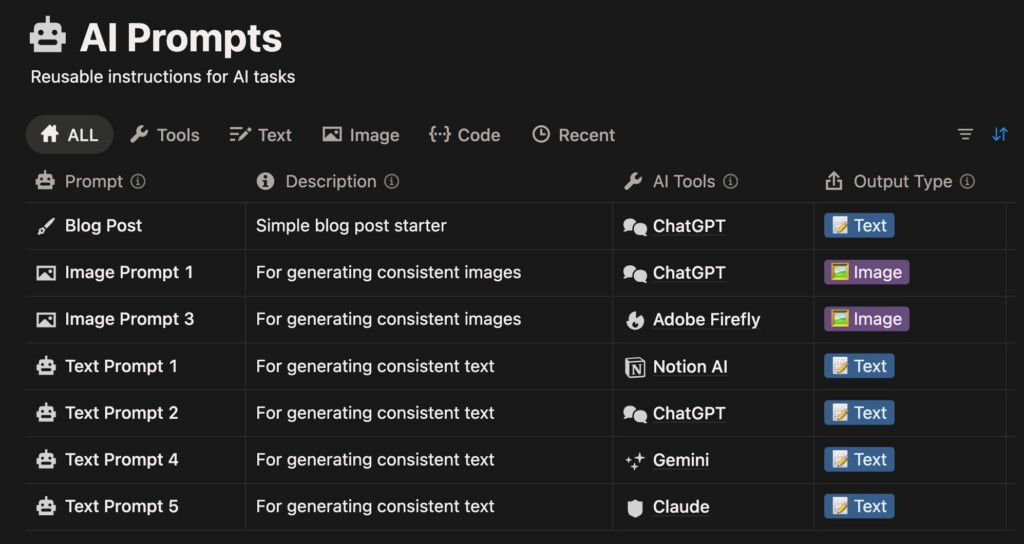Click the Text tag in Blog Post row
The width and height of the screenshot is (1024, 544).
[859, 226]
